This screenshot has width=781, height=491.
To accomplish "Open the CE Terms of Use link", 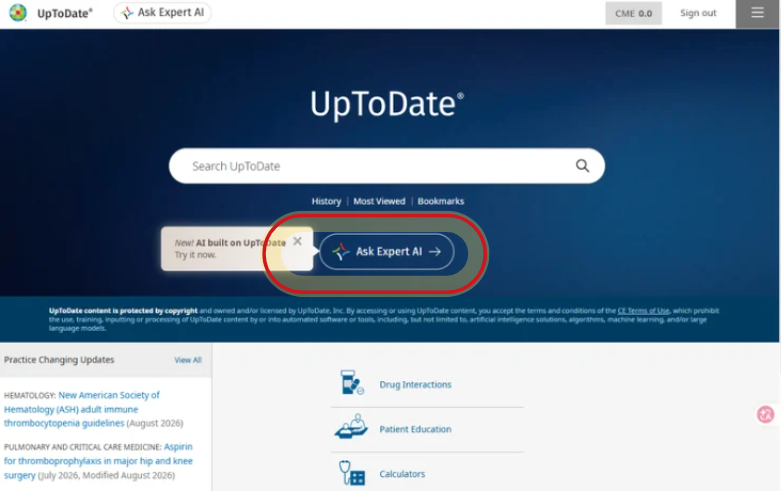I will click(644, 311).
